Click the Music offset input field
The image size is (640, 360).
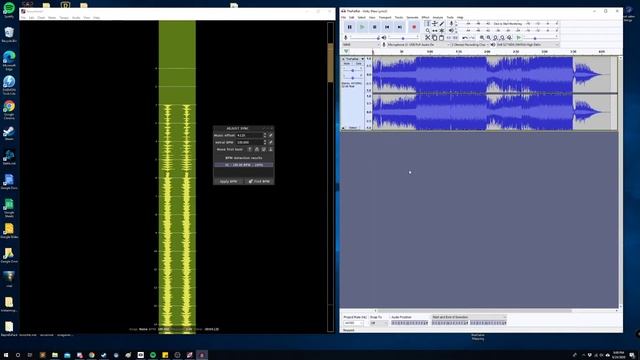pyautogui.click(x=250, y=135)
